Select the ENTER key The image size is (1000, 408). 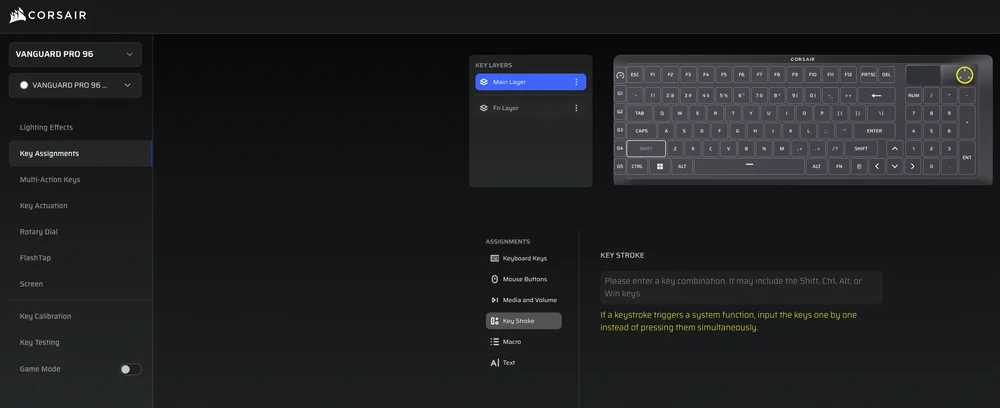coord(874,131)
